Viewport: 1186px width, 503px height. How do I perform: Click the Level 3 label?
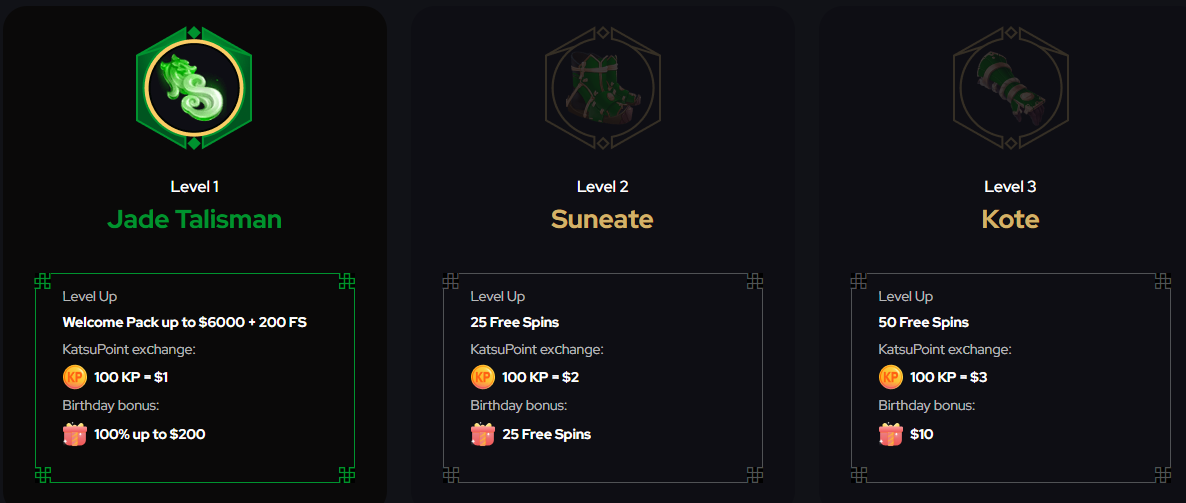[1011, 186]
